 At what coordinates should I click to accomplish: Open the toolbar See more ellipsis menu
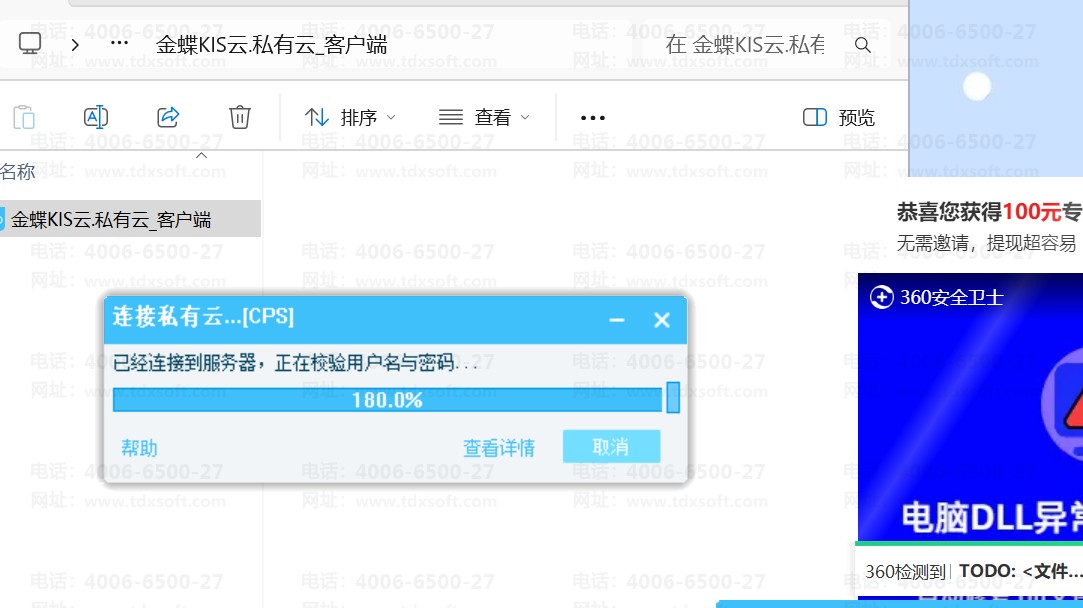(593, 117)
